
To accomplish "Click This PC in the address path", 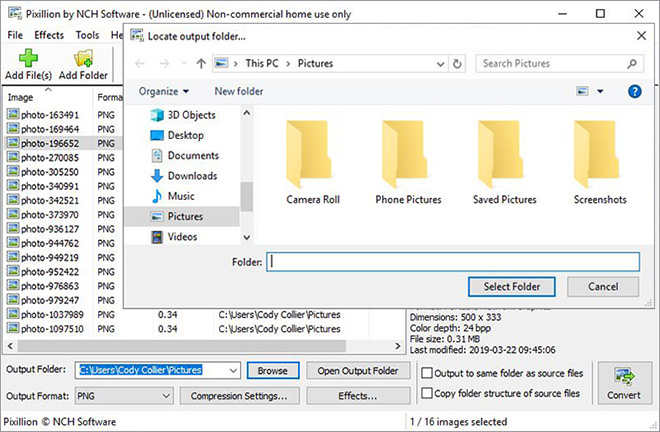I will pos(262,64).
